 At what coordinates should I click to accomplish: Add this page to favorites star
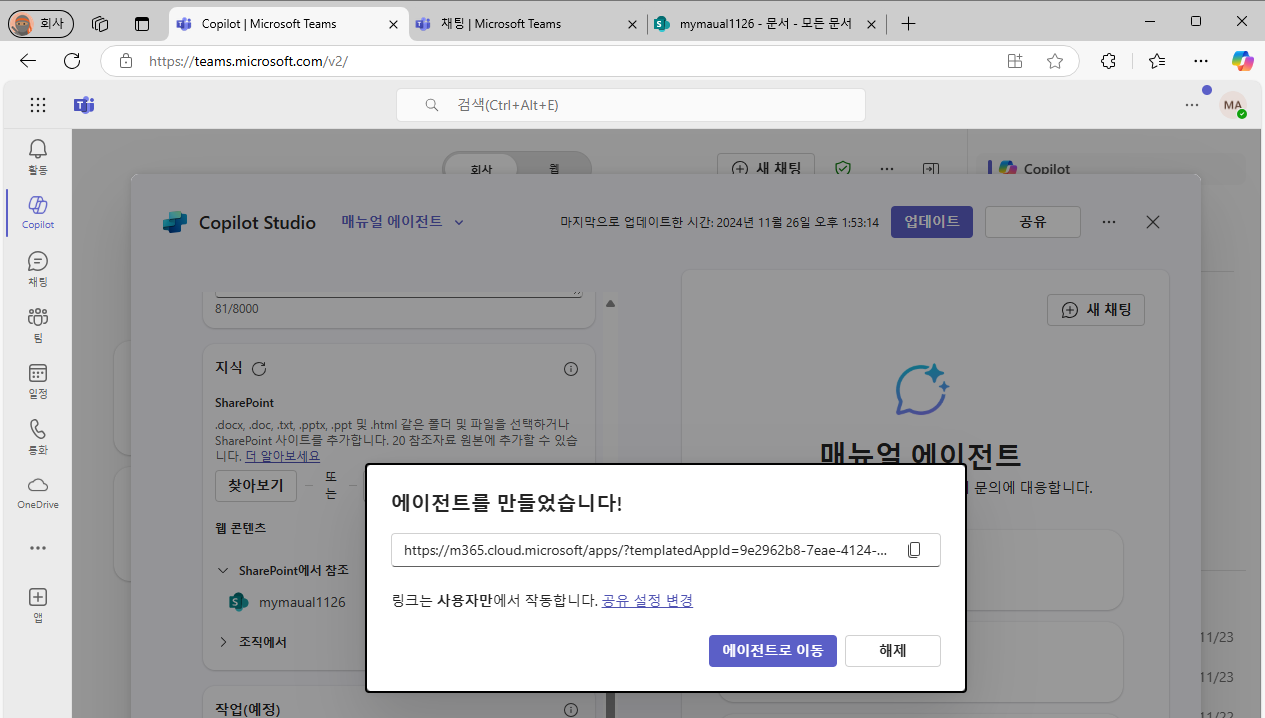(1055, 61)
